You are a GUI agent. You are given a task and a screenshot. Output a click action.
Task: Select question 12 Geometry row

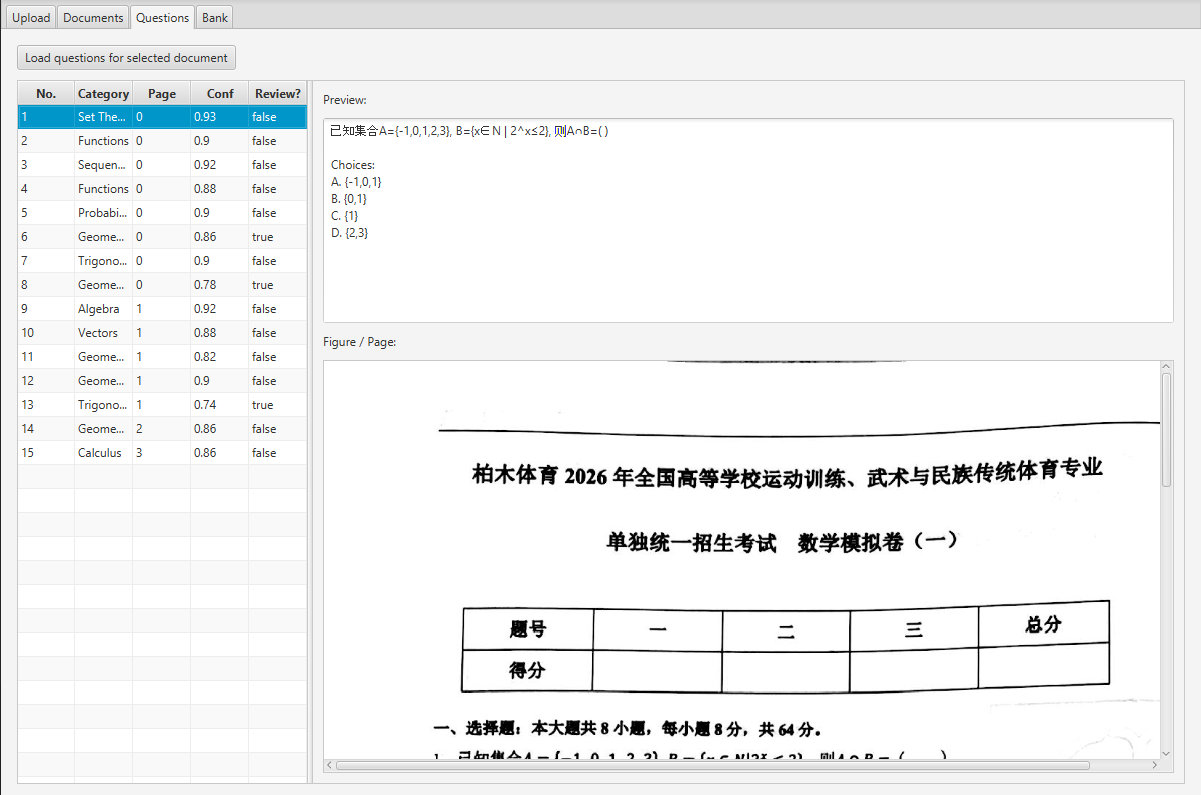click(x=162, y=381)
